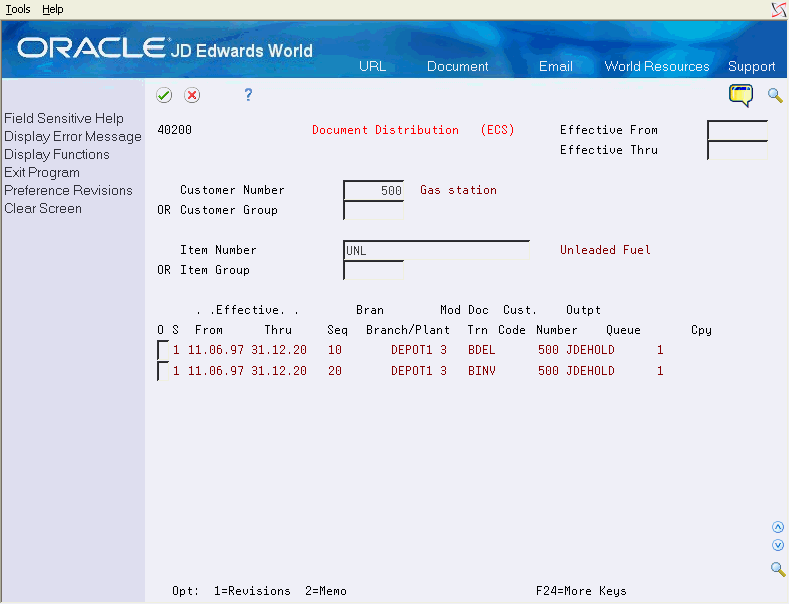Open the World Resources link

(x=657, y=66)
